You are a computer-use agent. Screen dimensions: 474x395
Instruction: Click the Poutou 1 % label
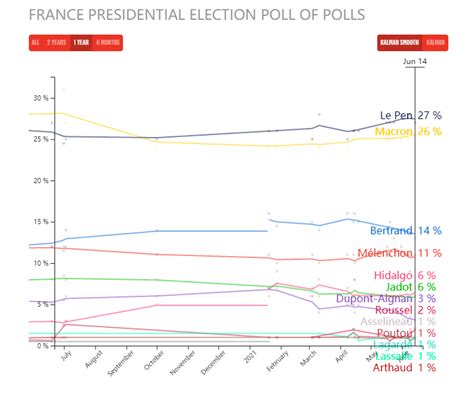click(406, 333)
